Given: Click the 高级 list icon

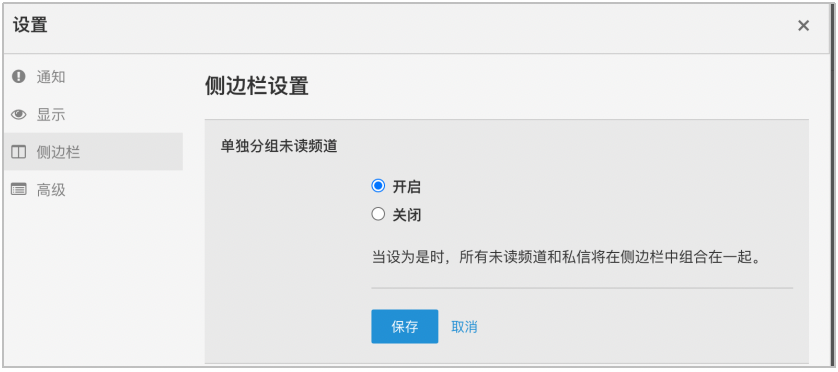Looking at the screenshot, I should click(19, 190).
